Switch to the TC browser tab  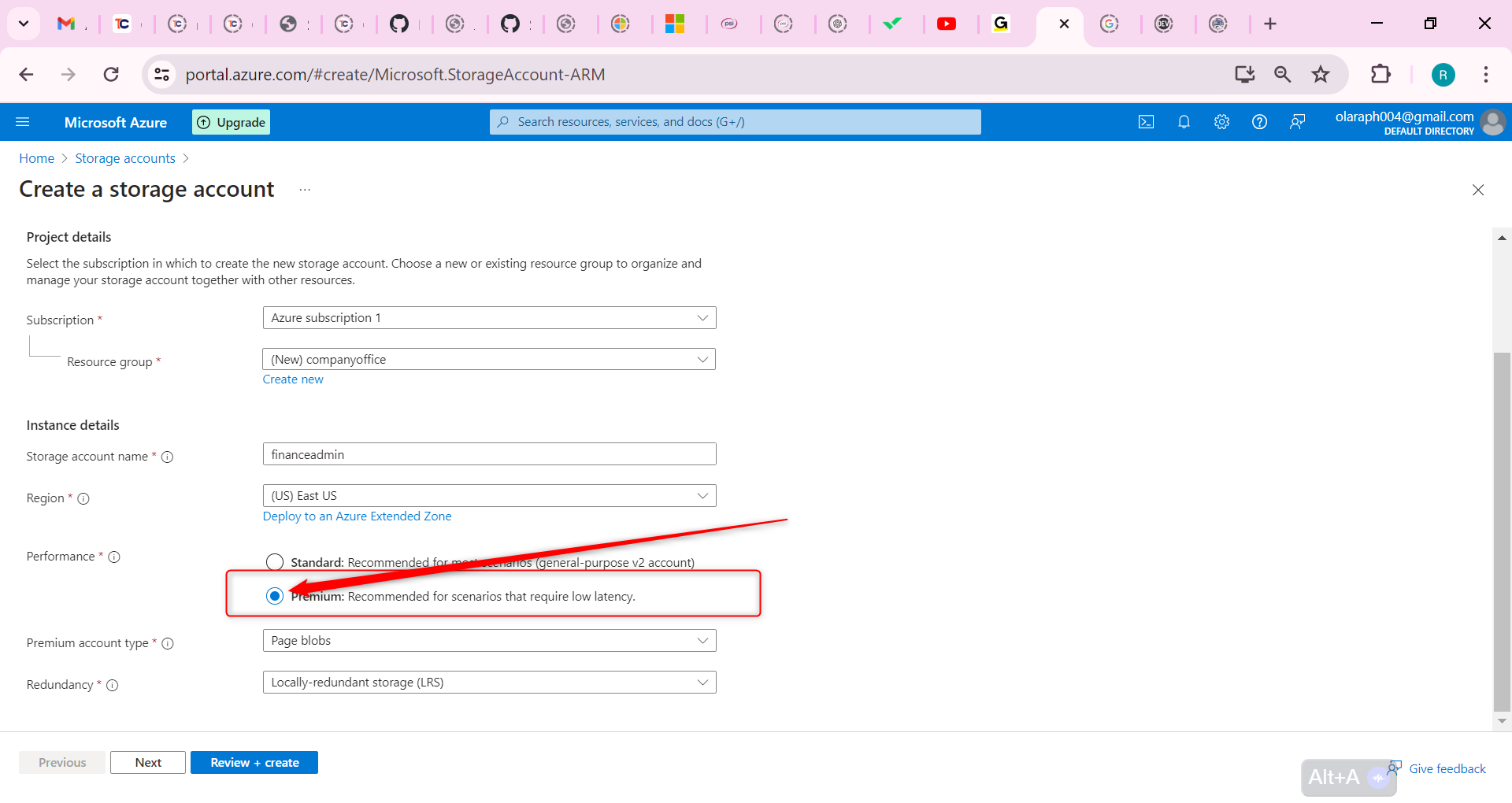tap(122, 24)
